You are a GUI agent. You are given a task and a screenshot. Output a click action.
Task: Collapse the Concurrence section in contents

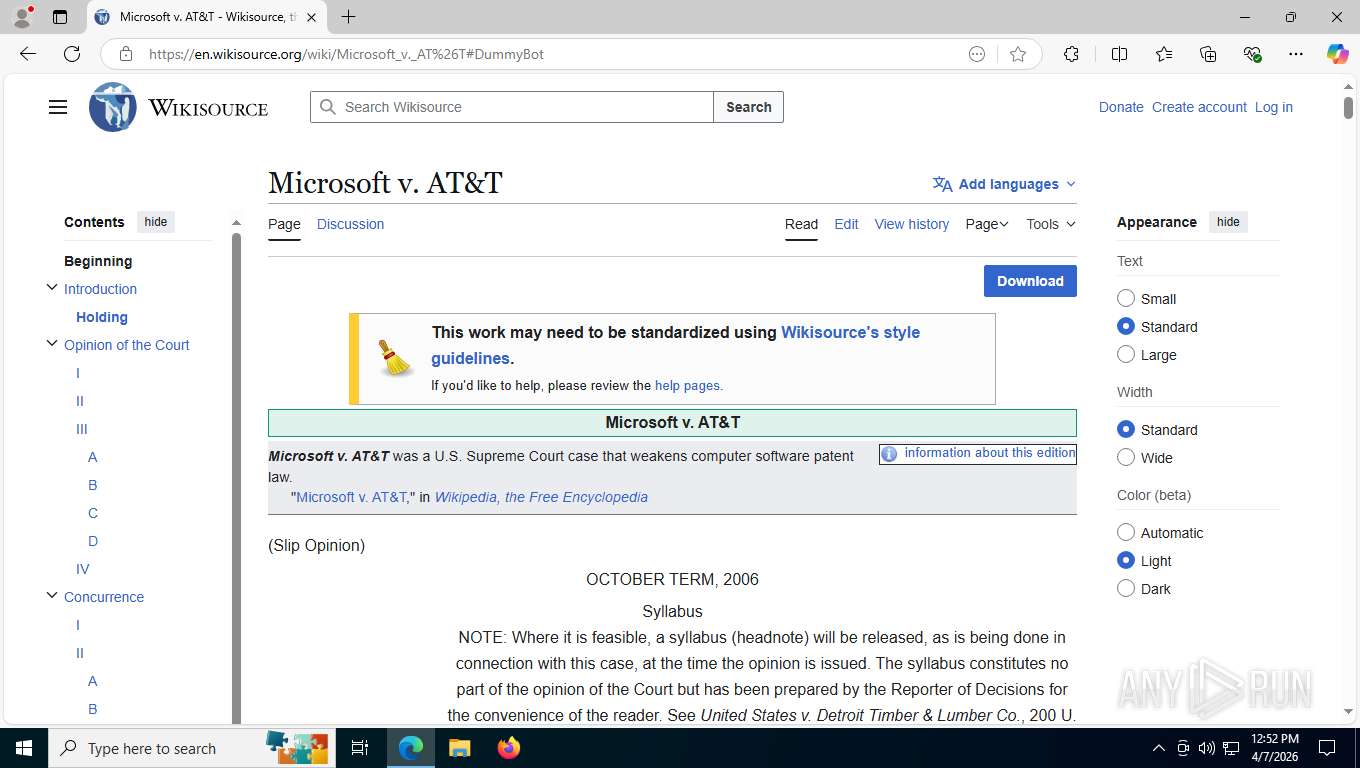click(52, 596)
